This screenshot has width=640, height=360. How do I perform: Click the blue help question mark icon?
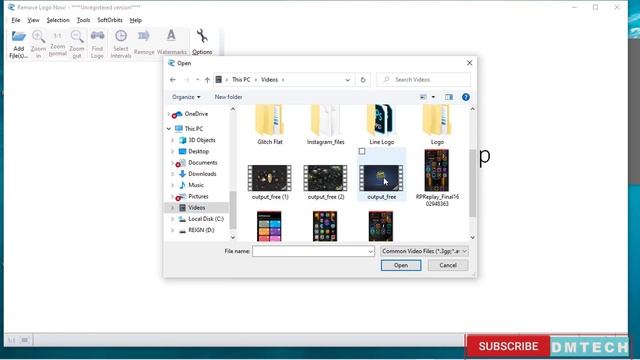(x=466, y=97)
